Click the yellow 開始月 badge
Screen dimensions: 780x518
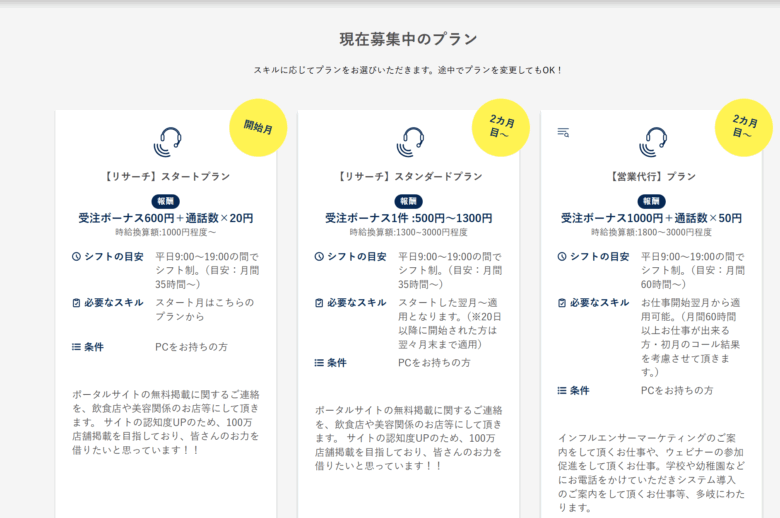pos(258,128)
